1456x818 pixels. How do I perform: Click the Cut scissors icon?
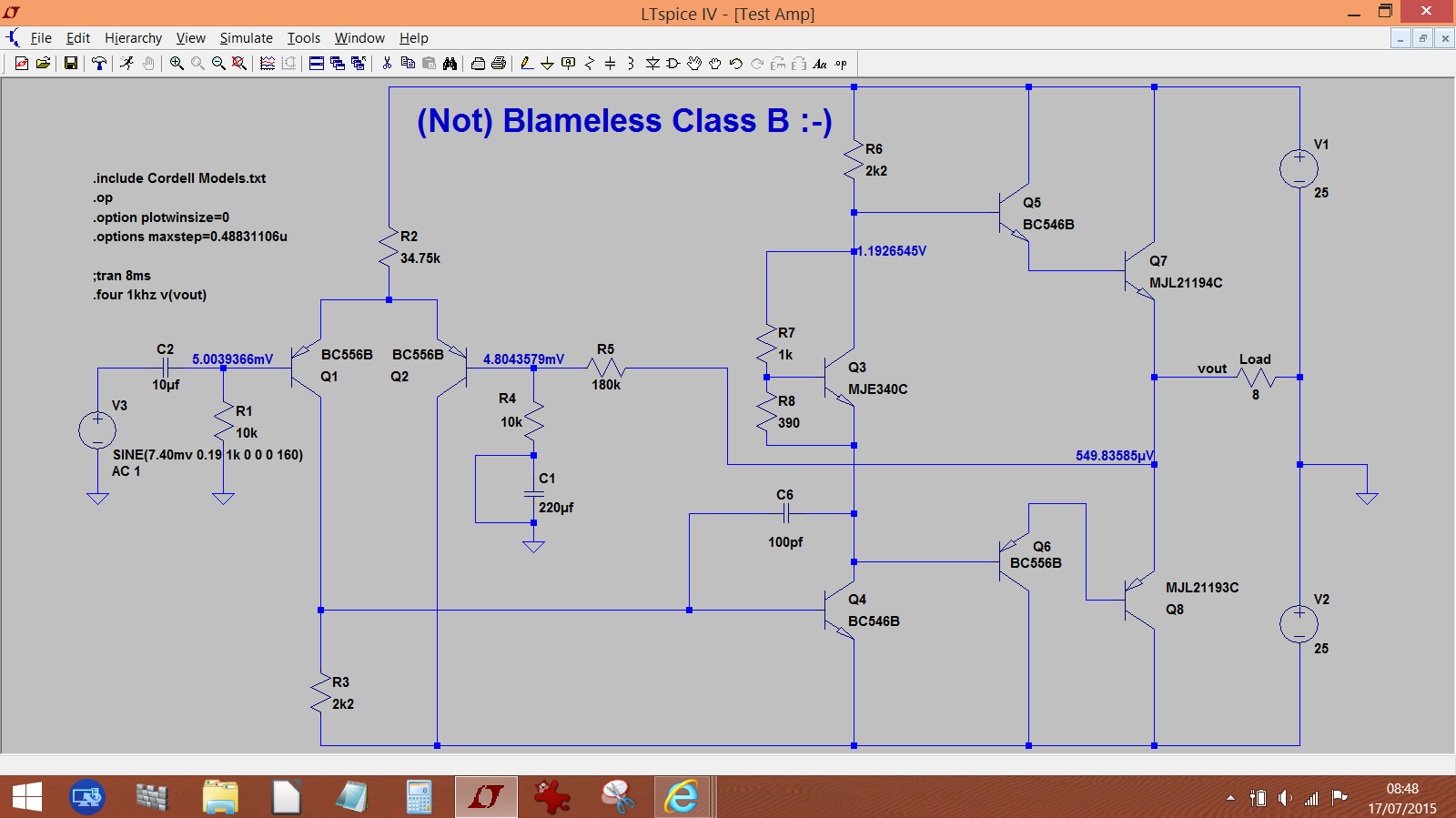point(387,63)
